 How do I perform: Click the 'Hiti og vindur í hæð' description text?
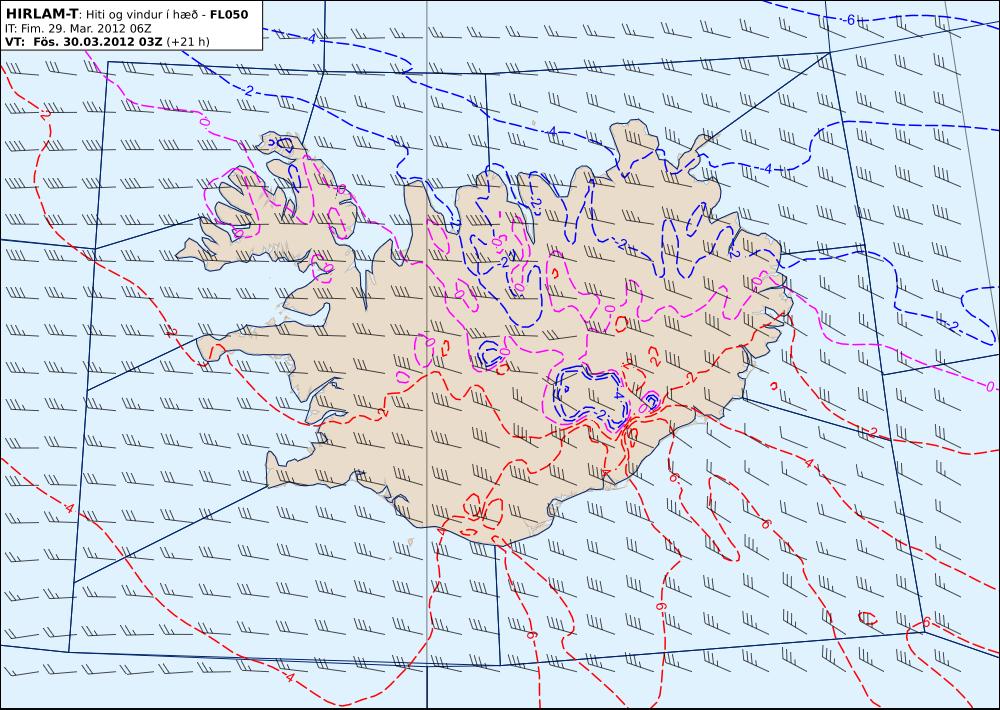pos(141,15)
